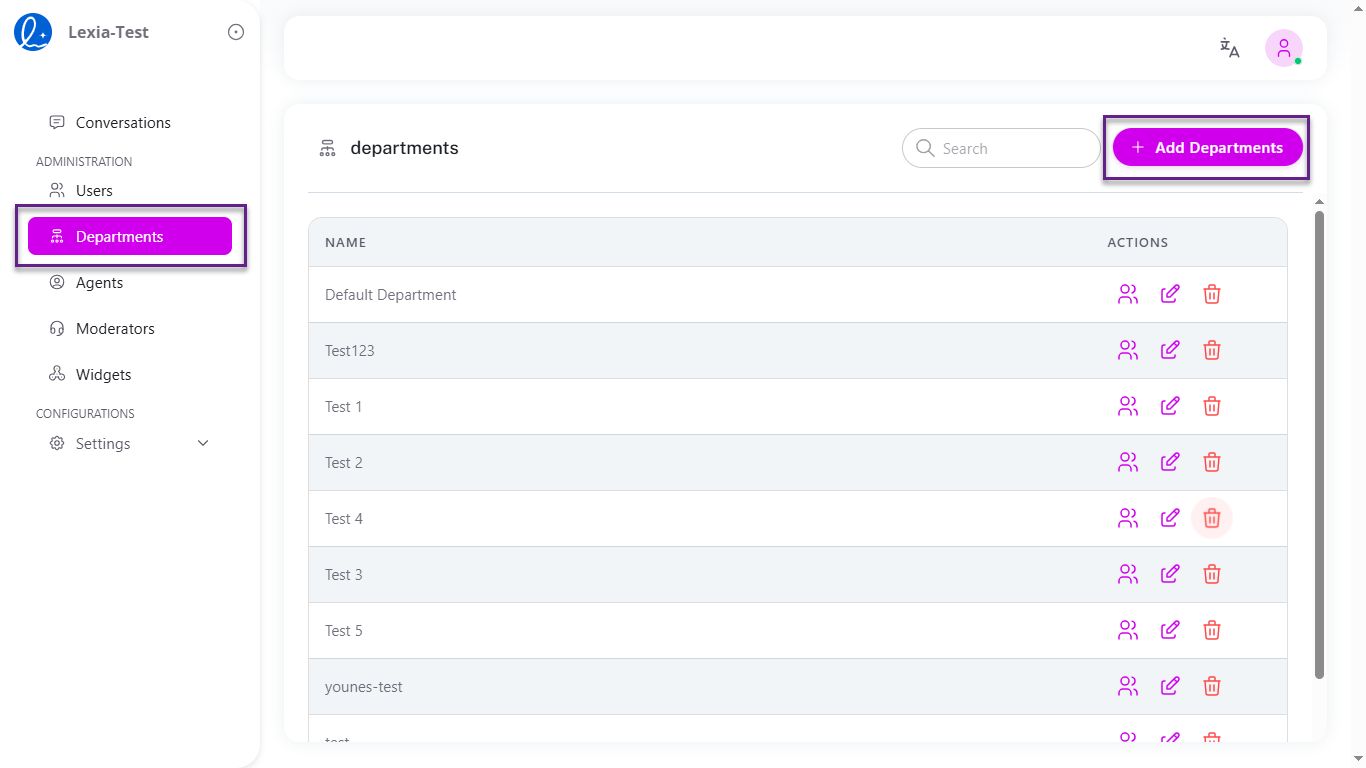Select Users under Administration

(94, 190)
